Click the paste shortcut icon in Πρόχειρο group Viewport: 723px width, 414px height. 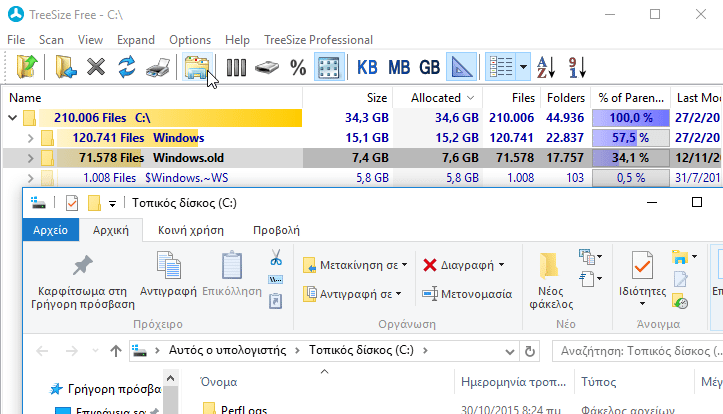click(276, 301)
